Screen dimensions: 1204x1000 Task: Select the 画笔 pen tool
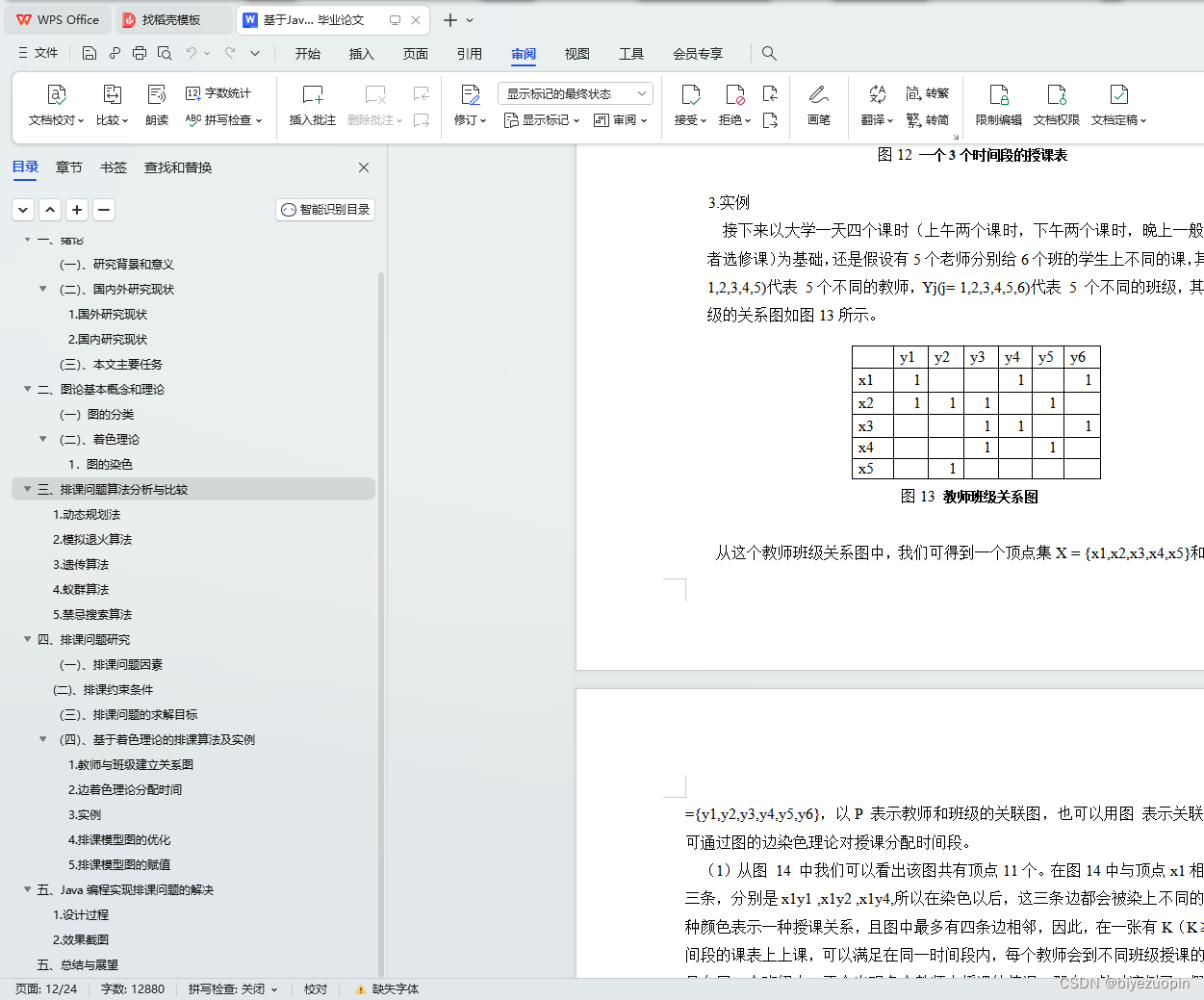click(819, 106)
